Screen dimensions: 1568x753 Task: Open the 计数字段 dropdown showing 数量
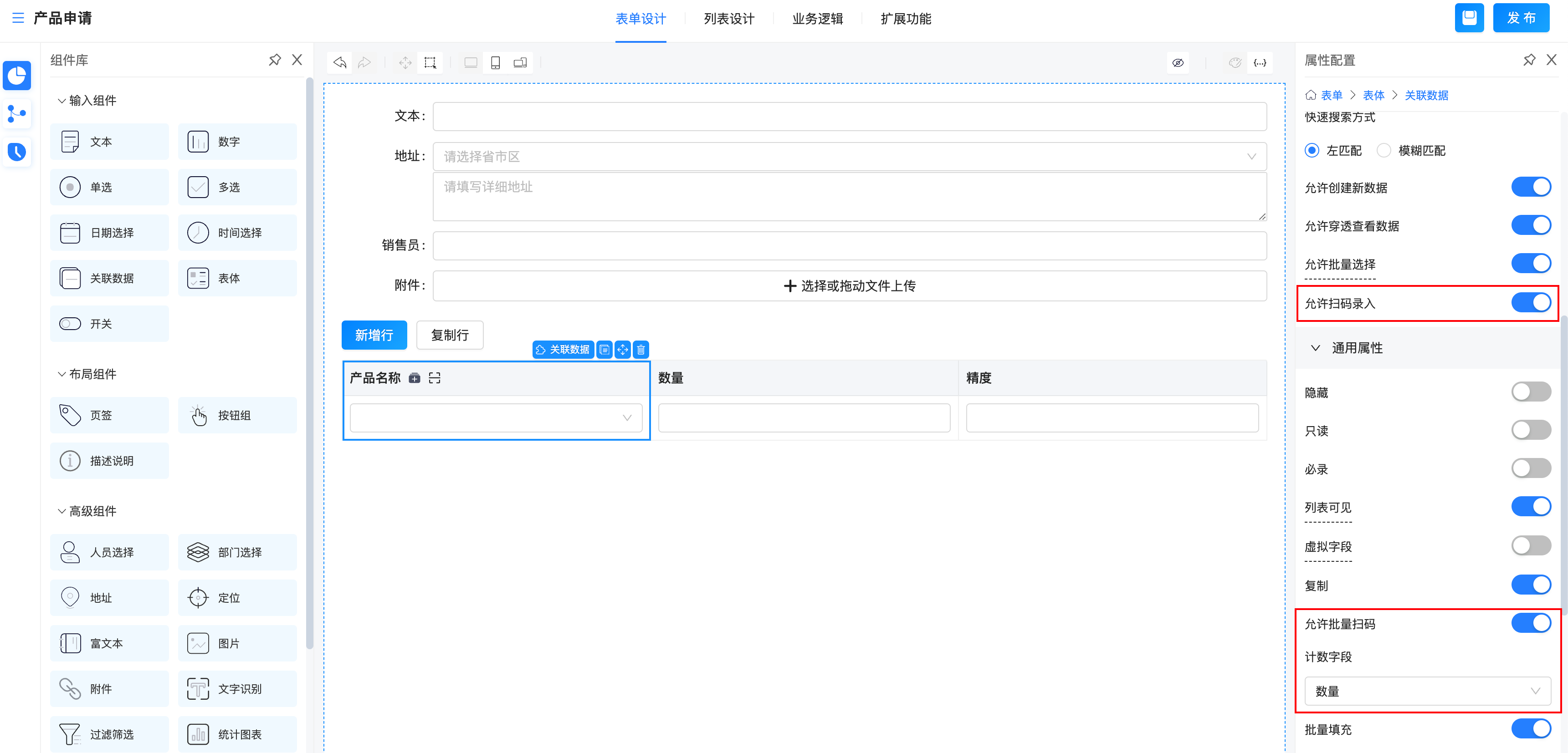pos(1427,691)
